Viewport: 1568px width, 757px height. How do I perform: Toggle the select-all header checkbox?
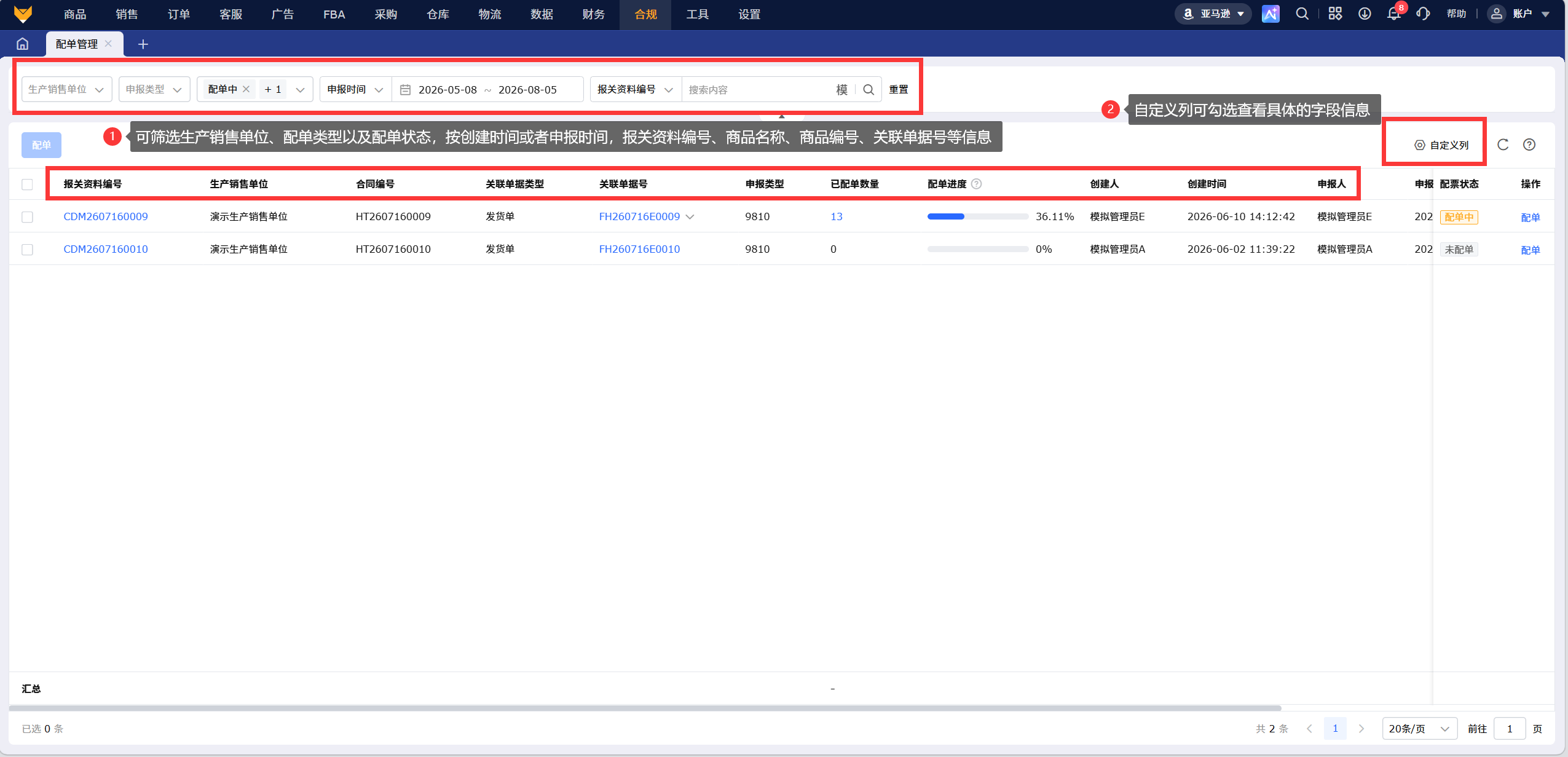27,184
